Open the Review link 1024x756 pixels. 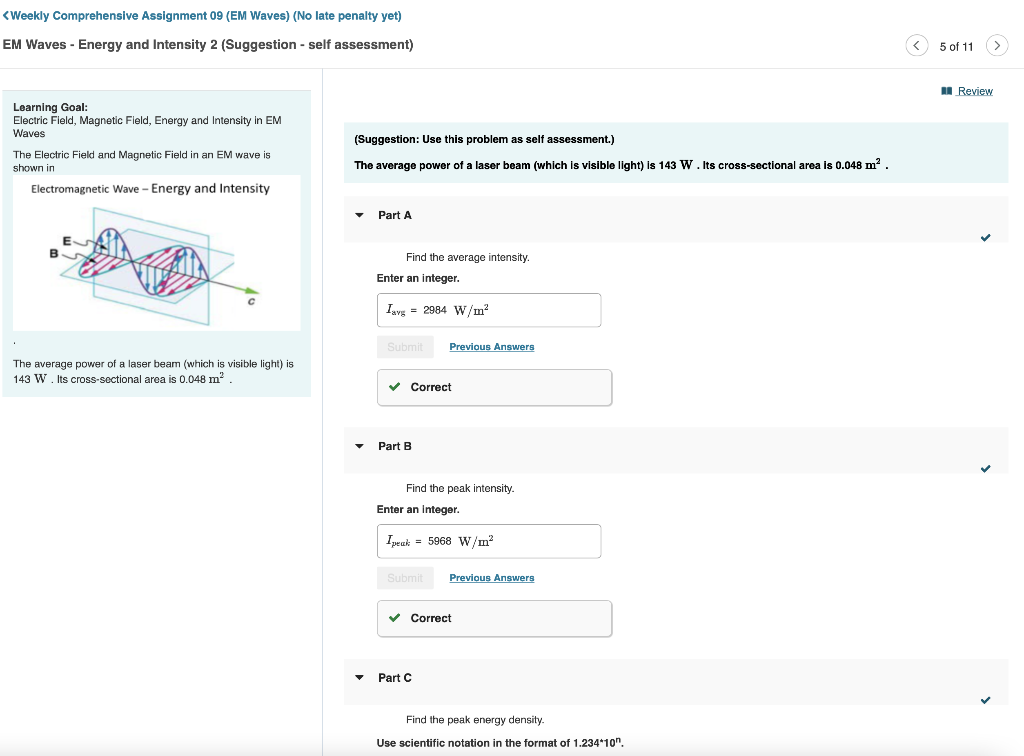click(x=974, y=91)
